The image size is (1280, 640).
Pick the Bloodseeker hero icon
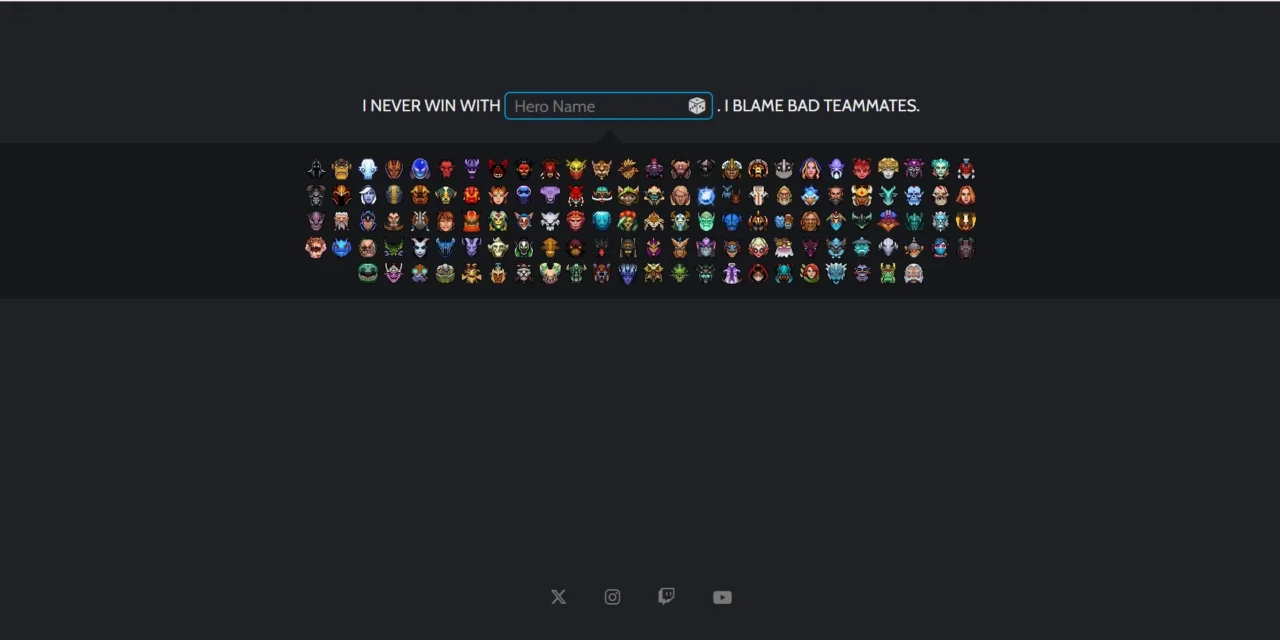(550, 169)
